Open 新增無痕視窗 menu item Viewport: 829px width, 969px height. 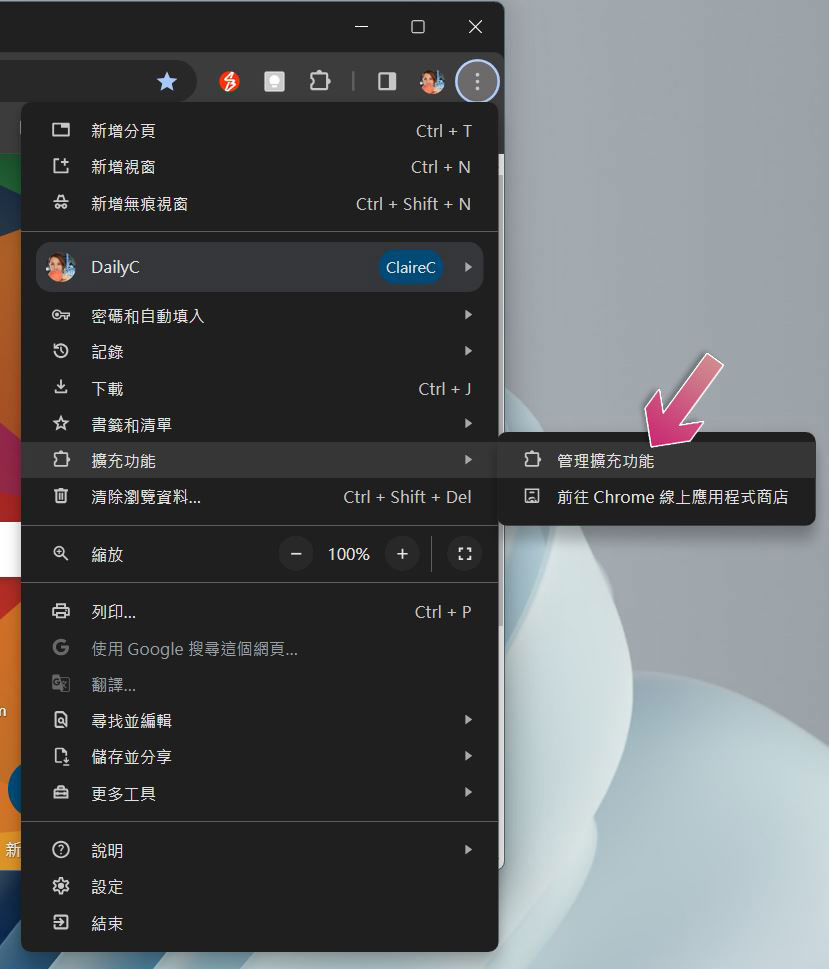tap(140, 204)
